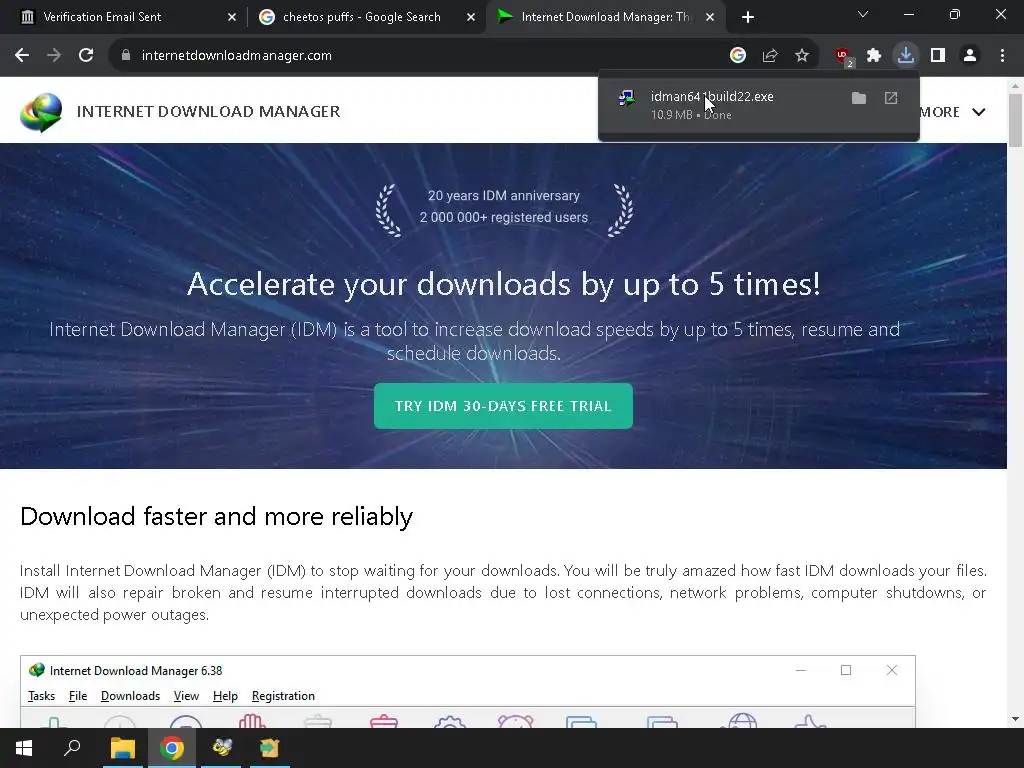Open Tasks menu in IDM screenshot
The height and width of the screenshot is (768, 1024).
(x=41, y=696)
